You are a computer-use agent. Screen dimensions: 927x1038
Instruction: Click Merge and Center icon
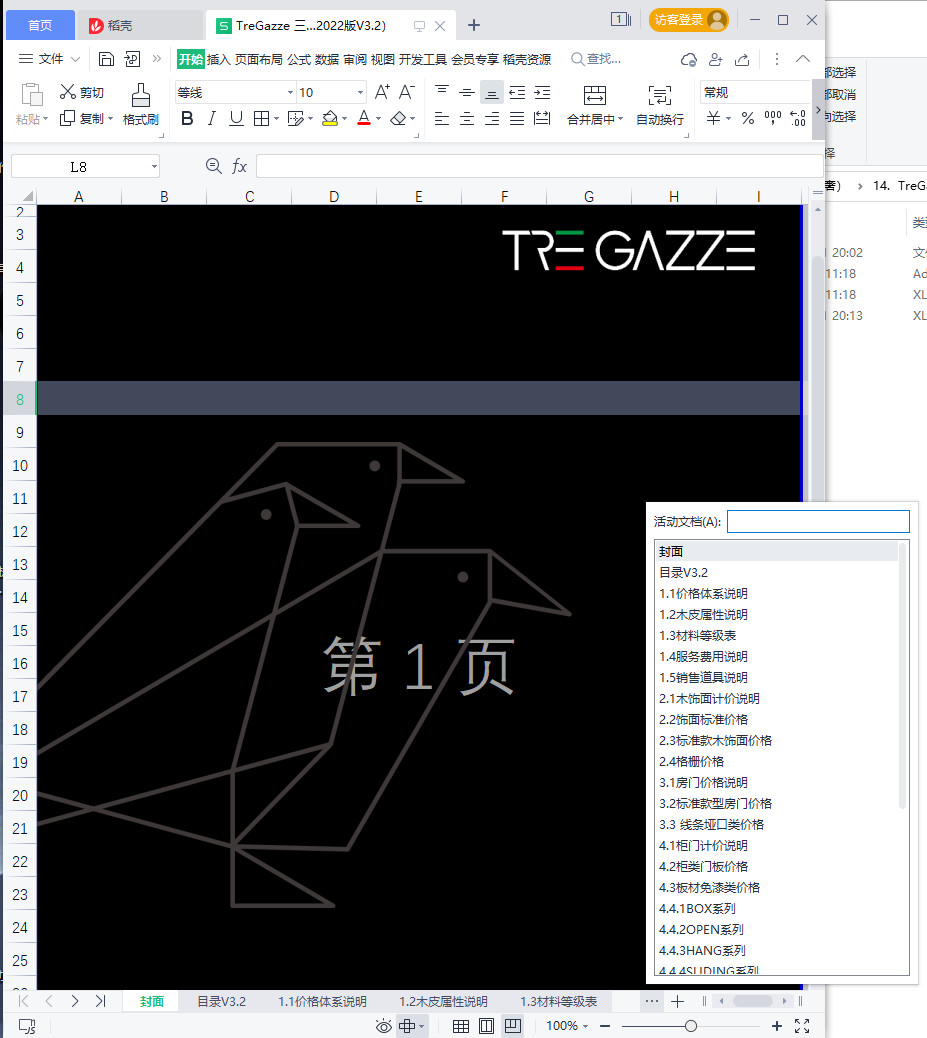(595, 95)
